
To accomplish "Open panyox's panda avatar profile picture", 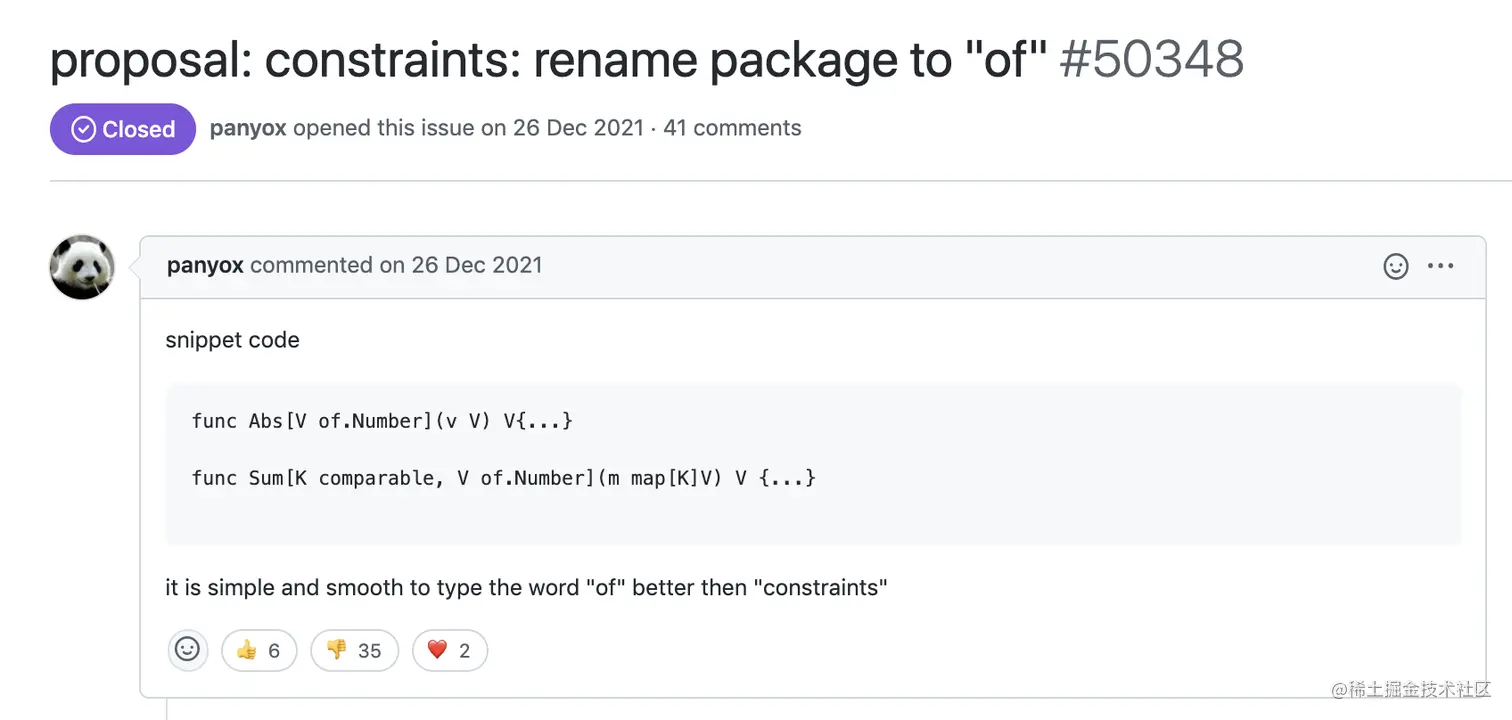I will (x=82, y=267).
